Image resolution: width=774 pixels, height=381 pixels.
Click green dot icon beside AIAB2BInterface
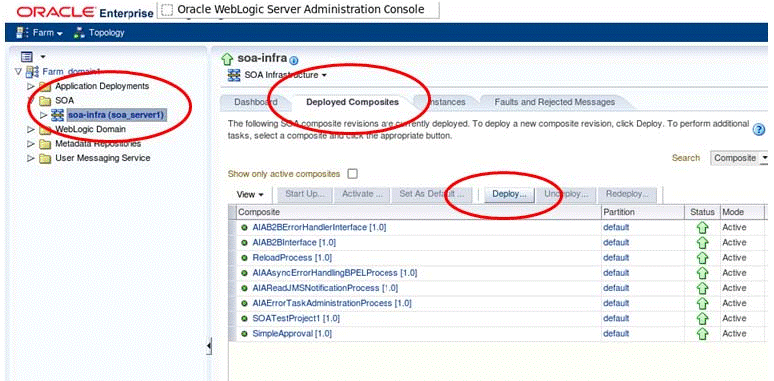click(x=243, y=243)
